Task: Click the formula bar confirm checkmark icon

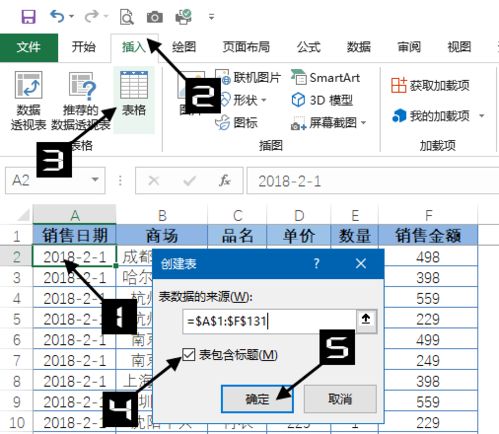Action: [x=189, y=181]
